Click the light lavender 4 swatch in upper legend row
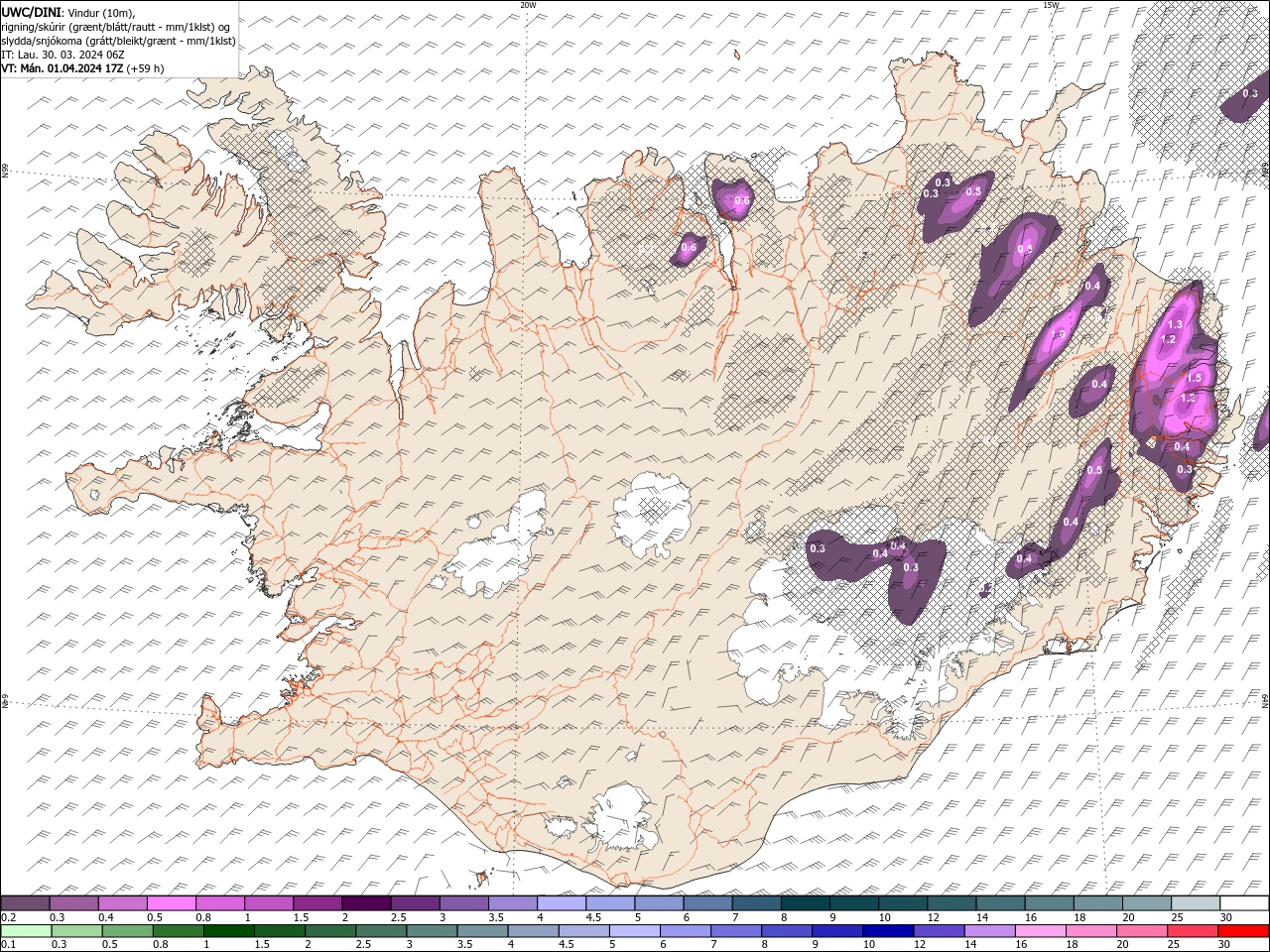This screenshot has width=1270, height=952. coord(561,903)
